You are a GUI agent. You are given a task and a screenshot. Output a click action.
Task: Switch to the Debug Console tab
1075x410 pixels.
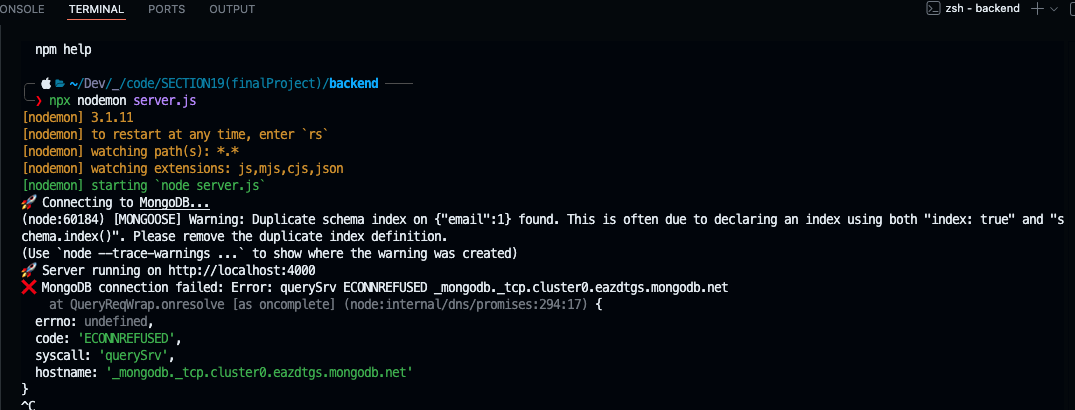pos(20,9)
